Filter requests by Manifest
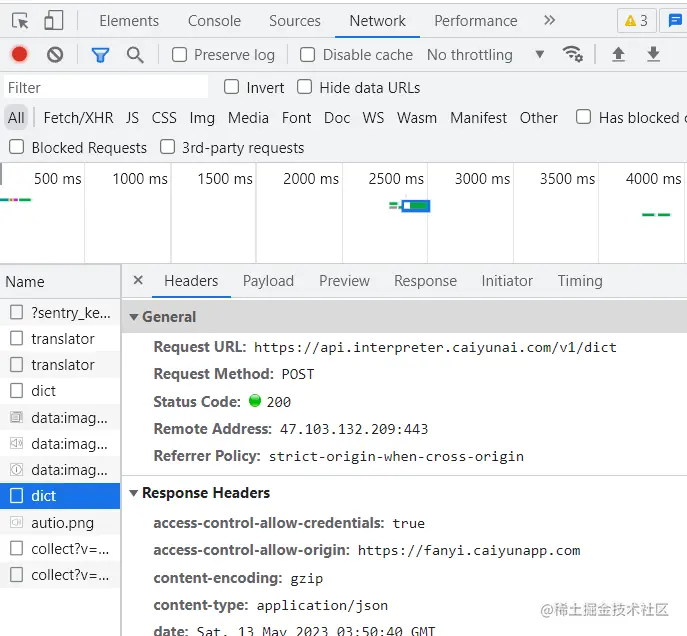 [478, 117]
